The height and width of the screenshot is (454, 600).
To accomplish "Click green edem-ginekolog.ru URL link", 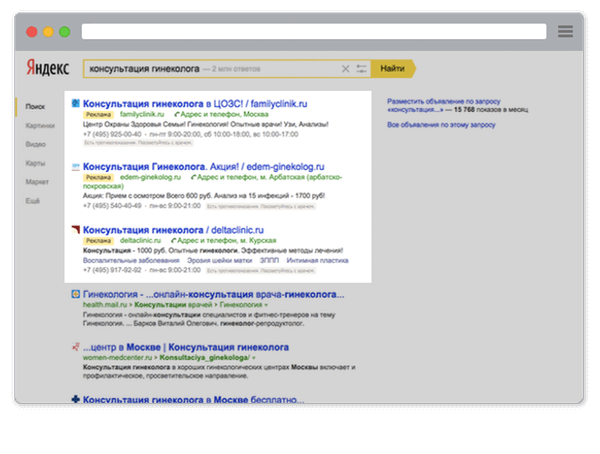I will pos(150,177).
